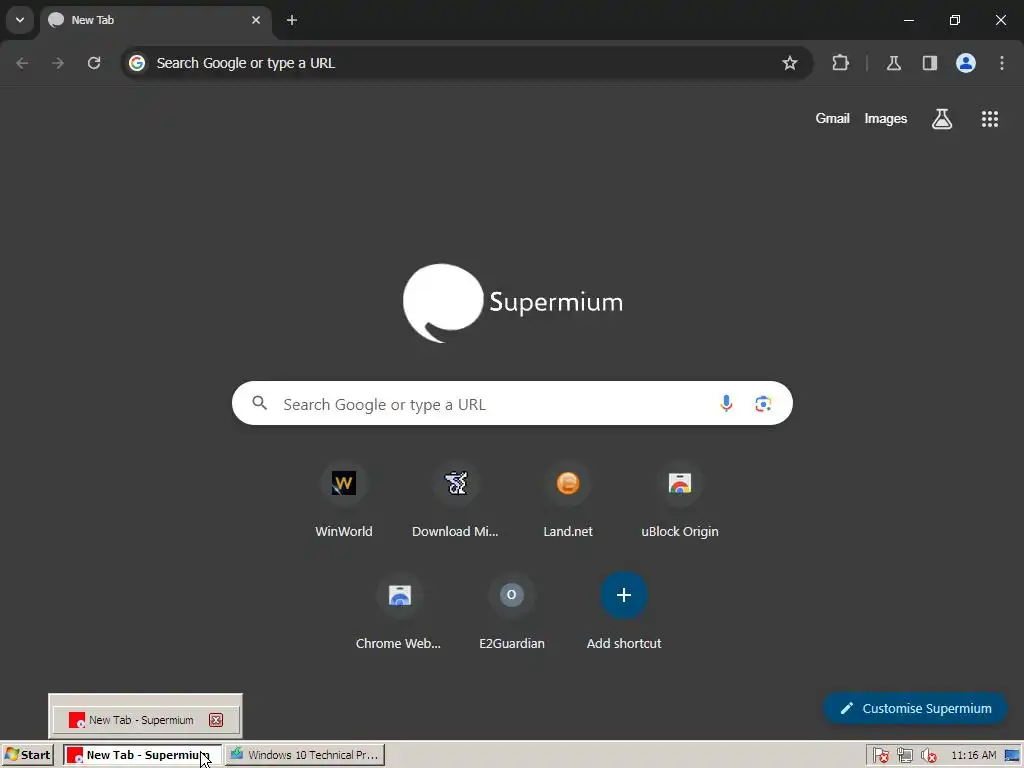The image size is (1024, 768).
Task: Close New Tab - Supermium preview popup
Action: tap(216, 720)
